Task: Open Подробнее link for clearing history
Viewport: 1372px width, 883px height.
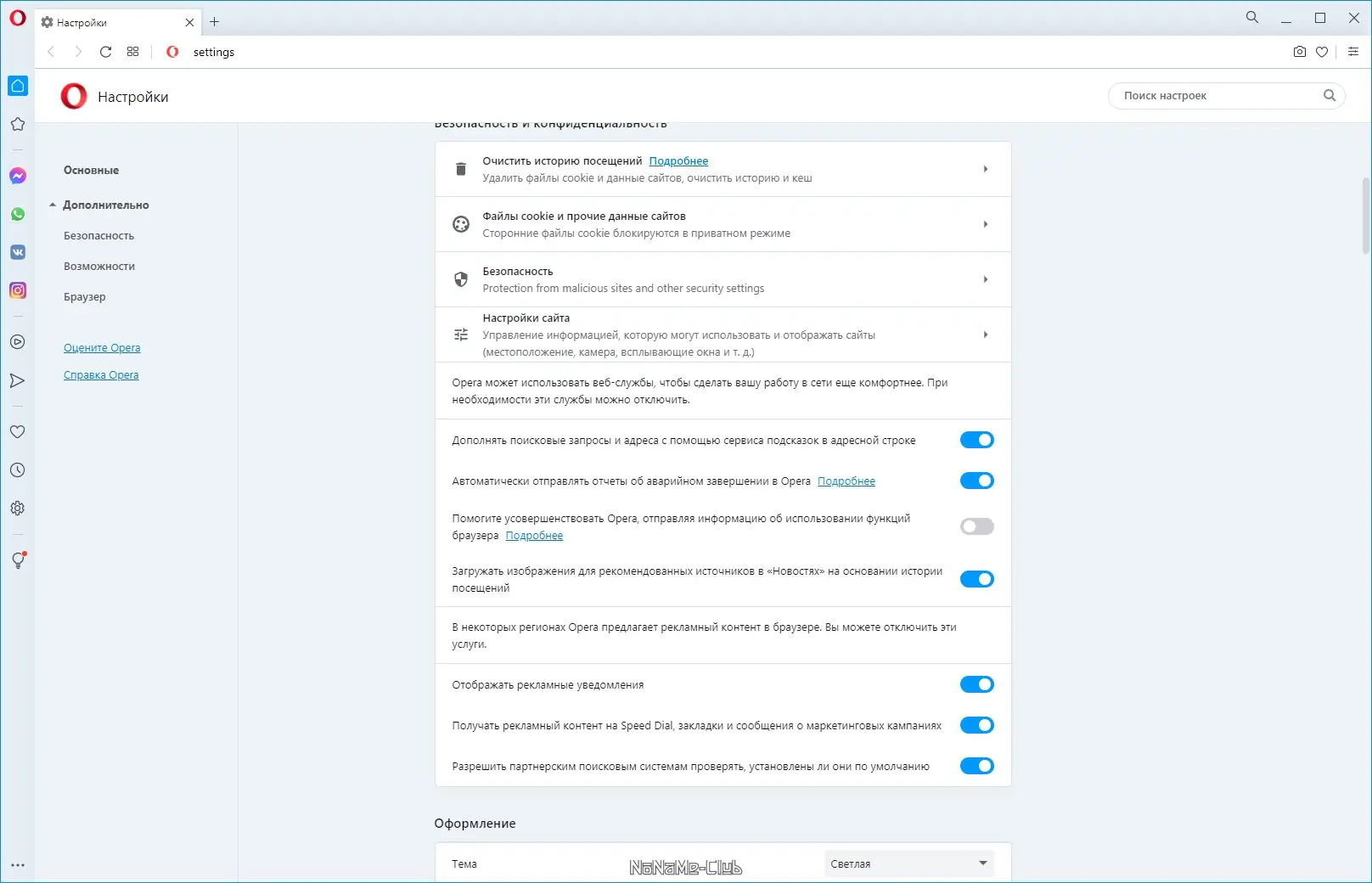Action: 678,160
